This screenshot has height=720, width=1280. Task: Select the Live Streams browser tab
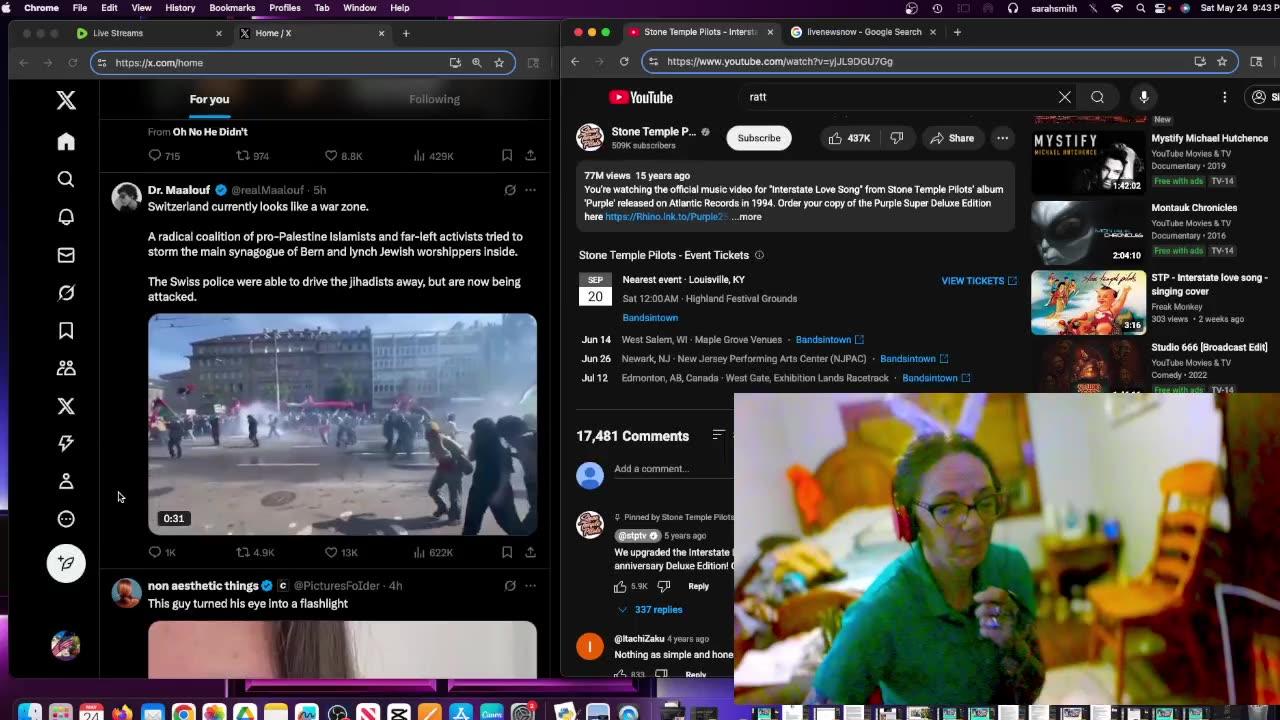150,33
